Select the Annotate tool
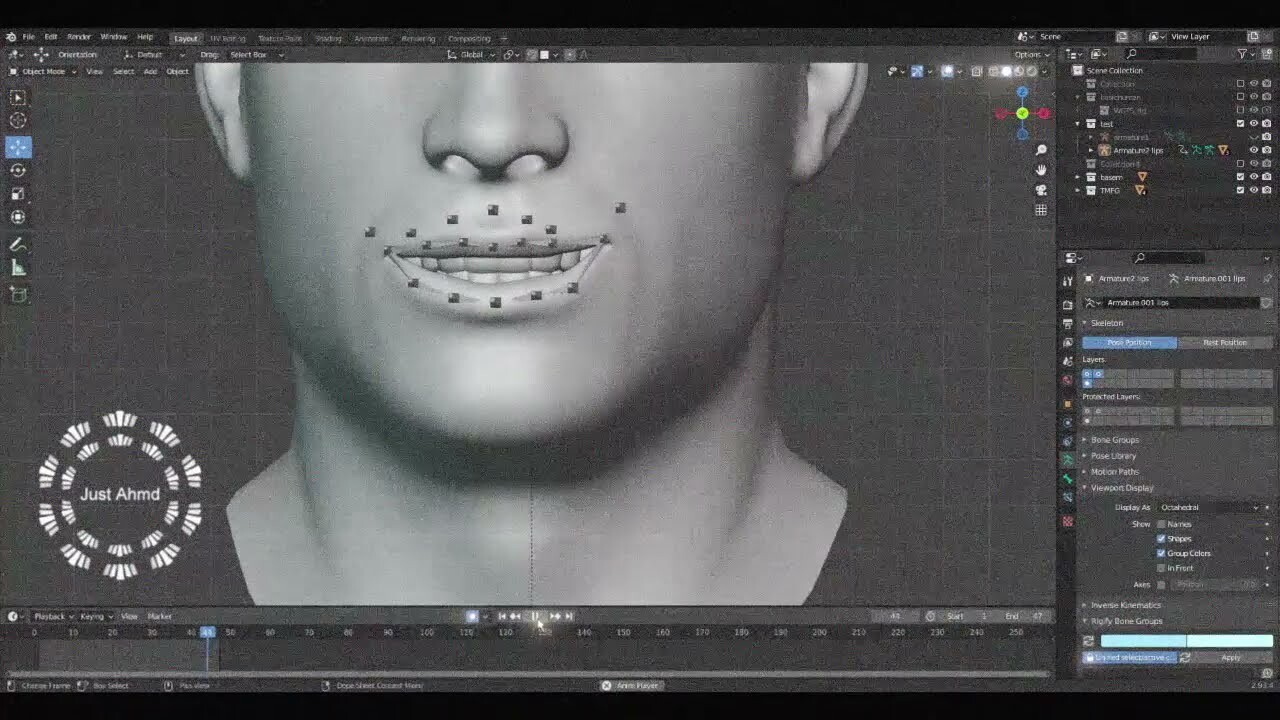Screen dimensions: 1280x720 click(x=17, y=241)
